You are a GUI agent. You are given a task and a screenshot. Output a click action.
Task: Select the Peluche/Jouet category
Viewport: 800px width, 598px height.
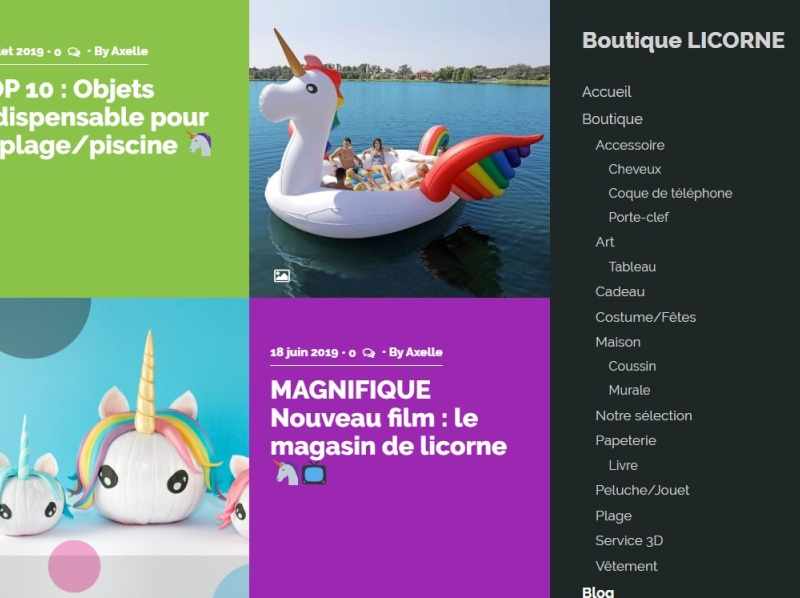tap(642, 490)
